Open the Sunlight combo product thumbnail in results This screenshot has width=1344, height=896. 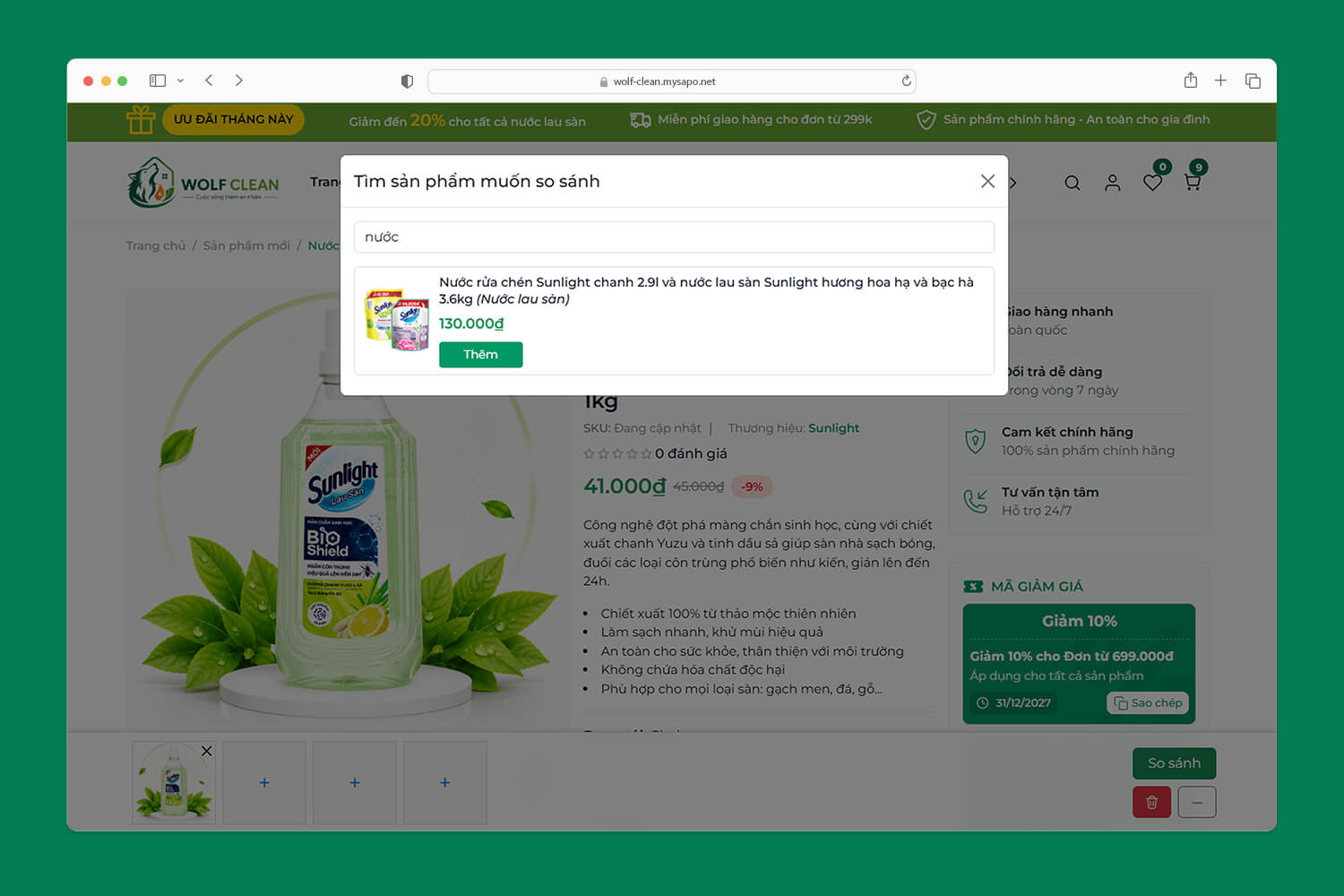coord(397,320)
